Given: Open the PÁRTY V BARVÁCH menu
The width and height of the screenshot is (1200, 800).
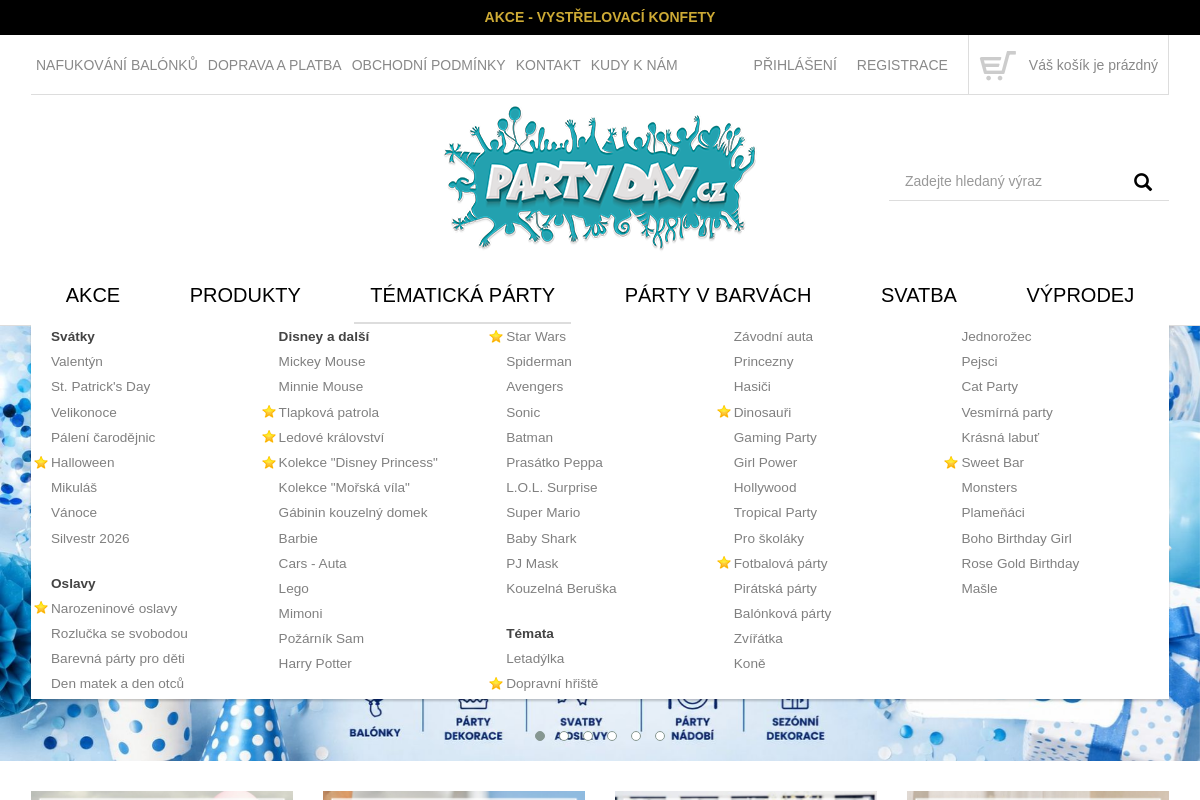Looking at the screenshot, I should click(718, 295).
